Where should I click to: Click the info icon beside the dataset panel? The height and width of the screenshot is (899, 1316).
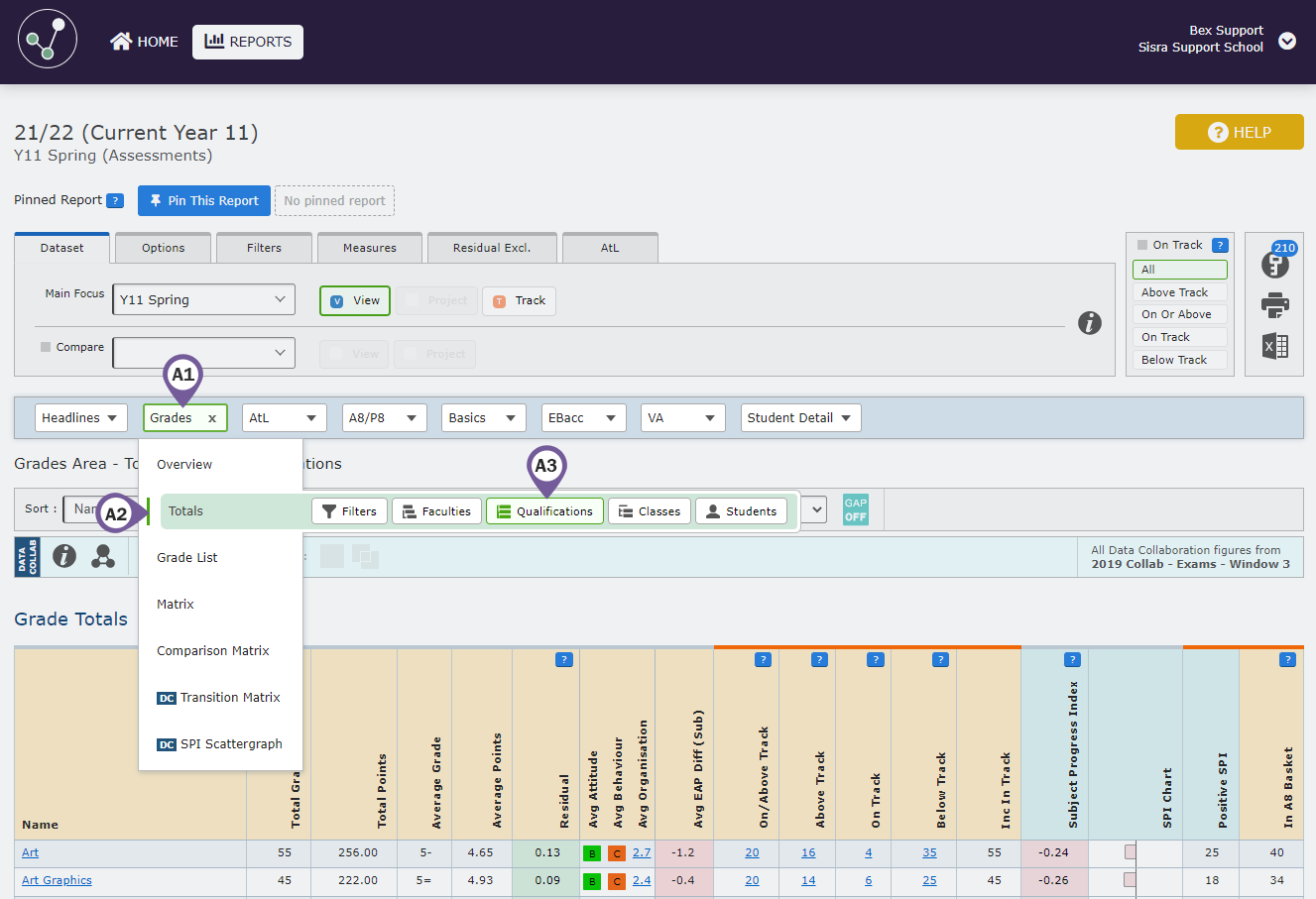(1090, 323)
